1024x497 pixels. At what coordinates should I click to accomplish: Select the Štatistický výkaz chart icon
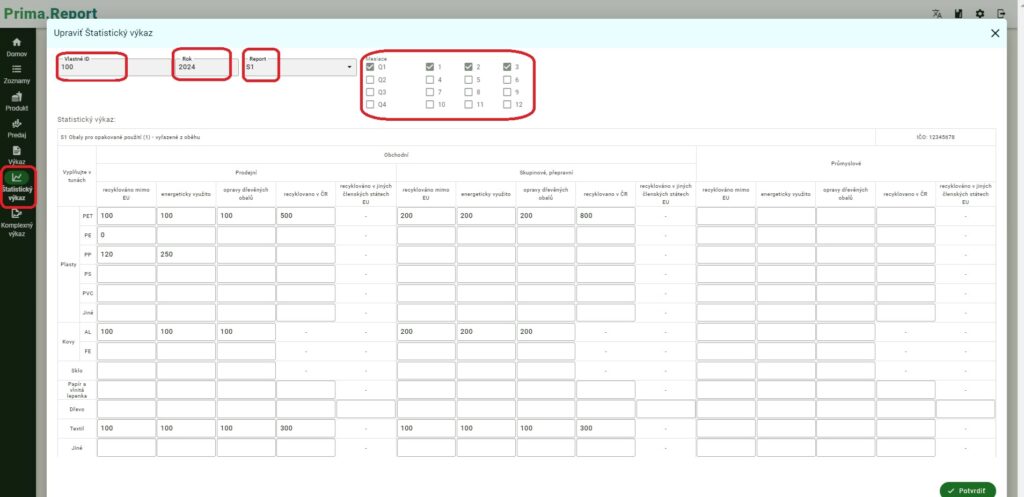pyautogui.click(x=17, y=178)
